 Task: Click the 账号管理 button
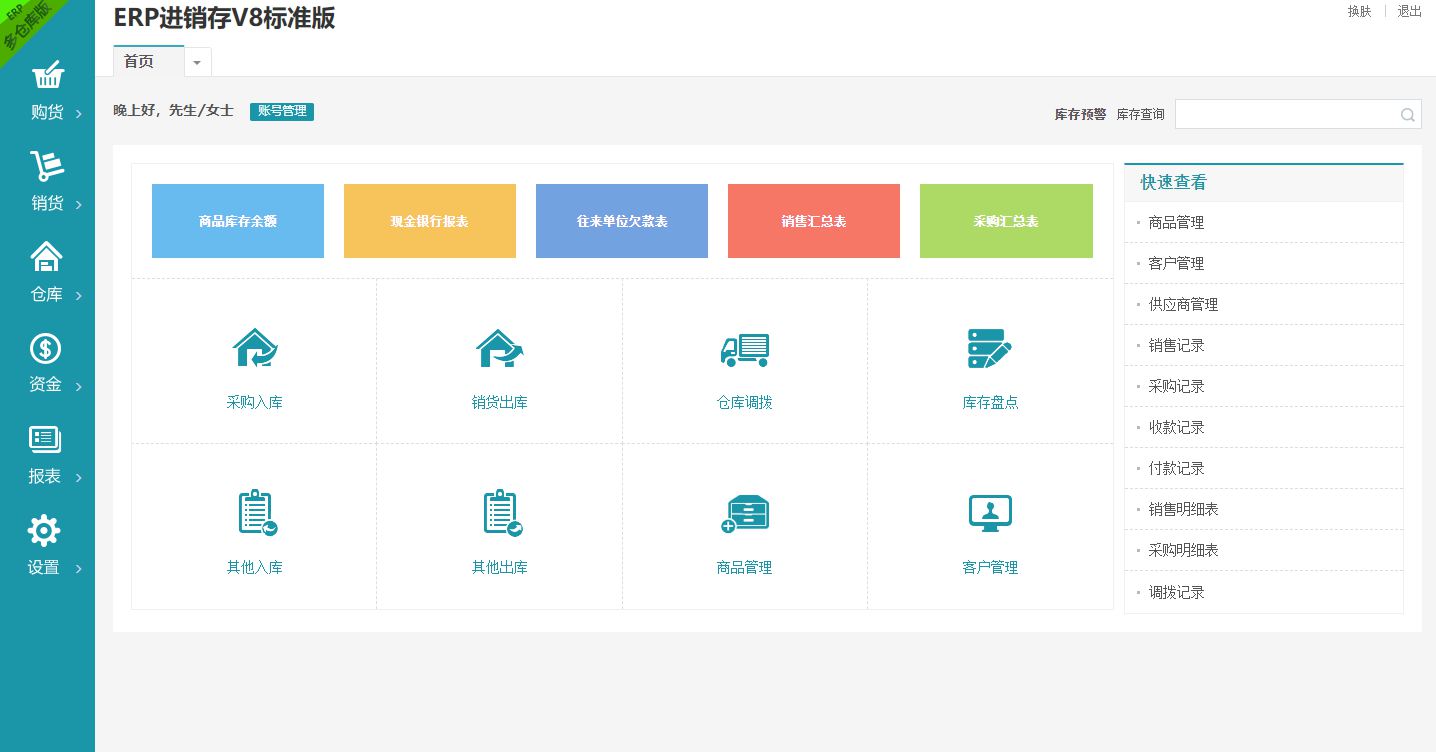(x=282, y=111)
